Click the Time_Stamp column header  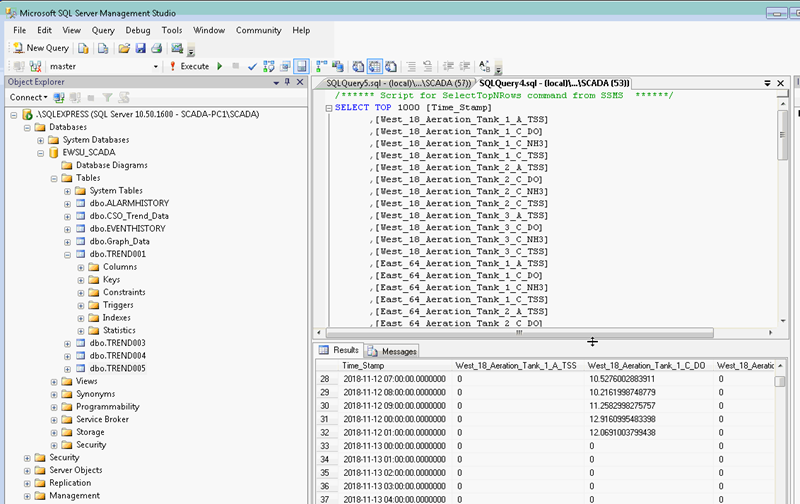click(x=395, y=366)
